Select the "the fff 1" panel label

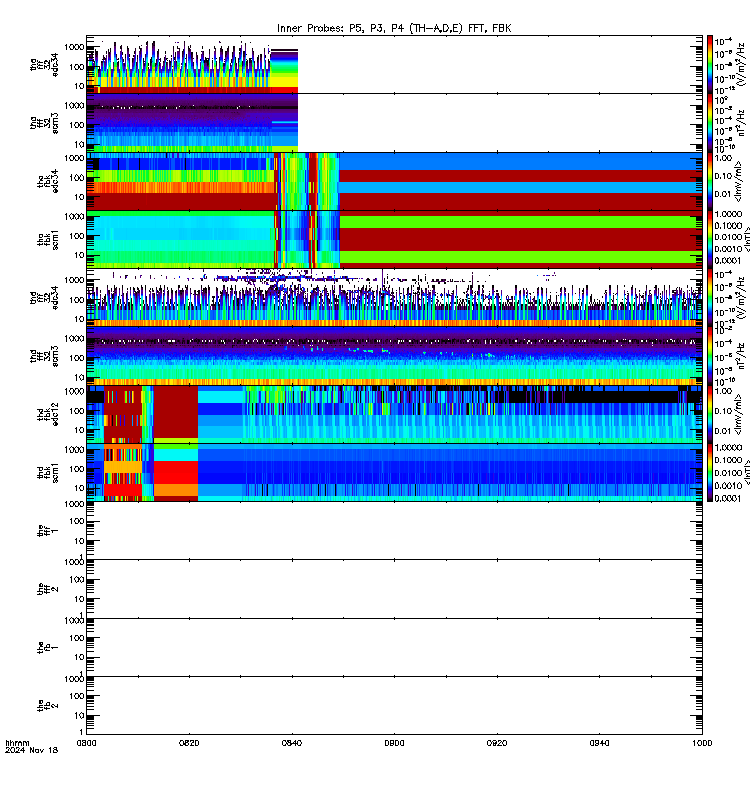(x=48, y=531)
